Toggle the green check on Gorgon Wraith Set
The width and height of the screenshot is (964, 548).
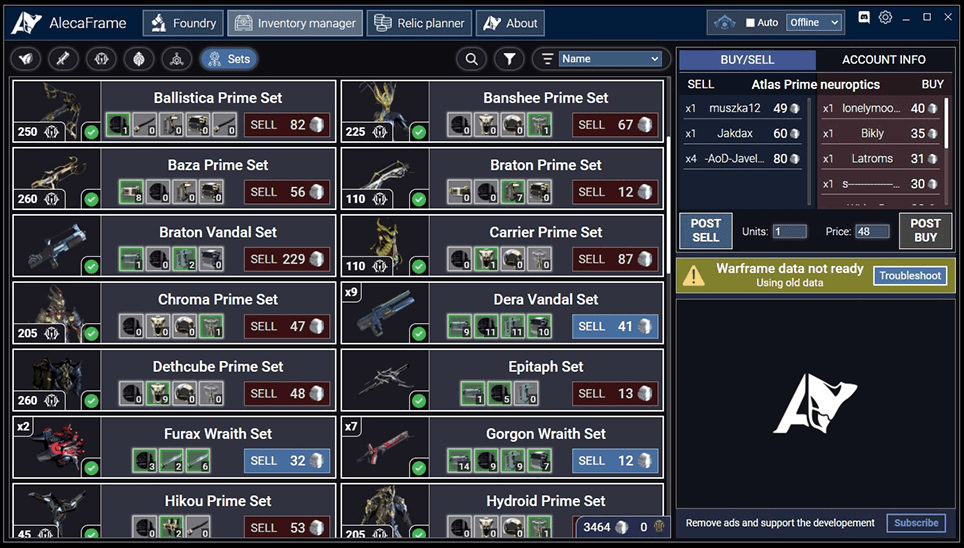[x=419, y=468]
